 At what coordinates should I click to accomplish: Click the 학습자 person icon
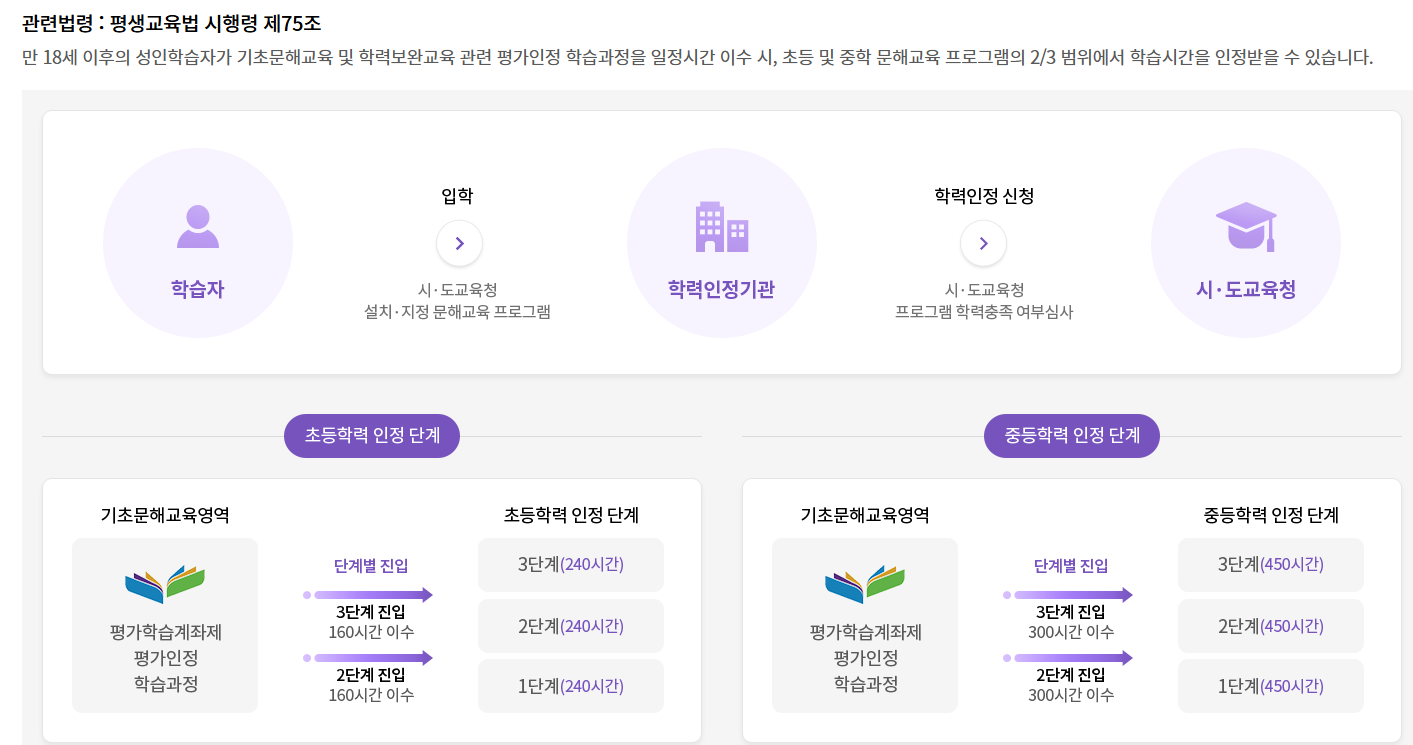click(x=197, y=229)
